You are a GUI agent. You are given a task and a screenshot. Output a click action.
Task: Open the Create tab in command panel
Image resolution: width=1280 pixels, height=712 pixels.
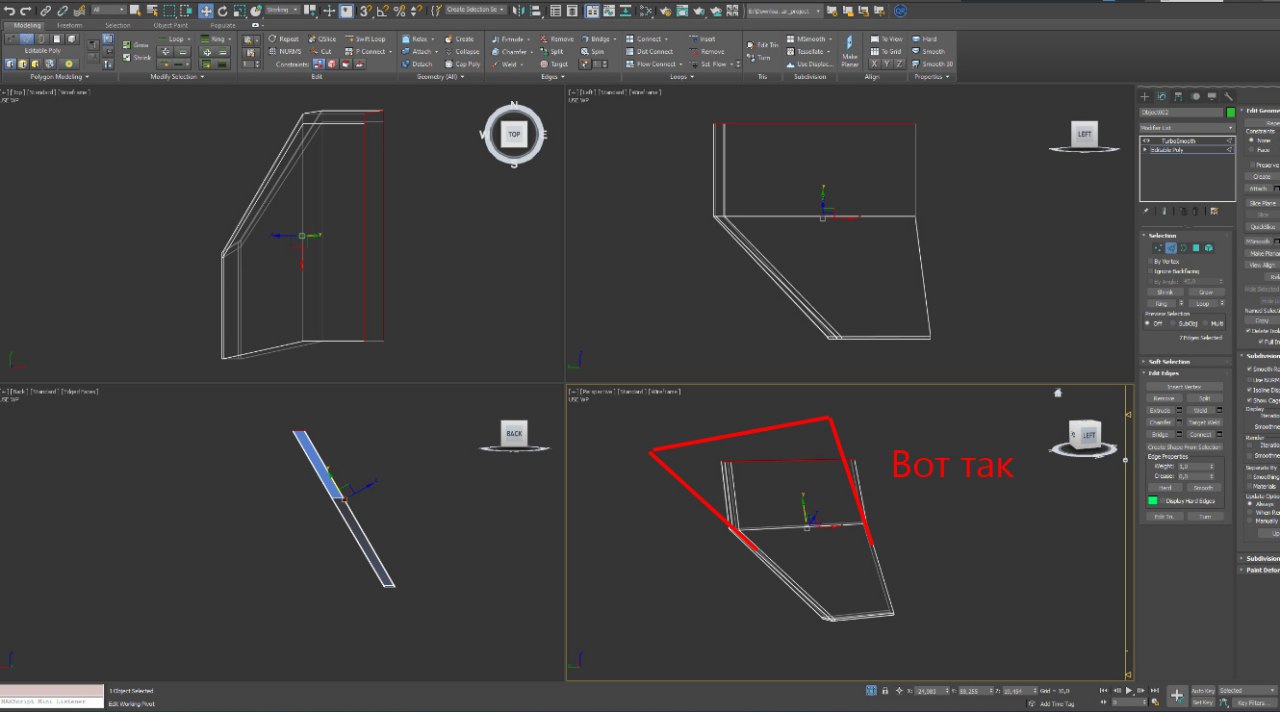(1145, 96)
